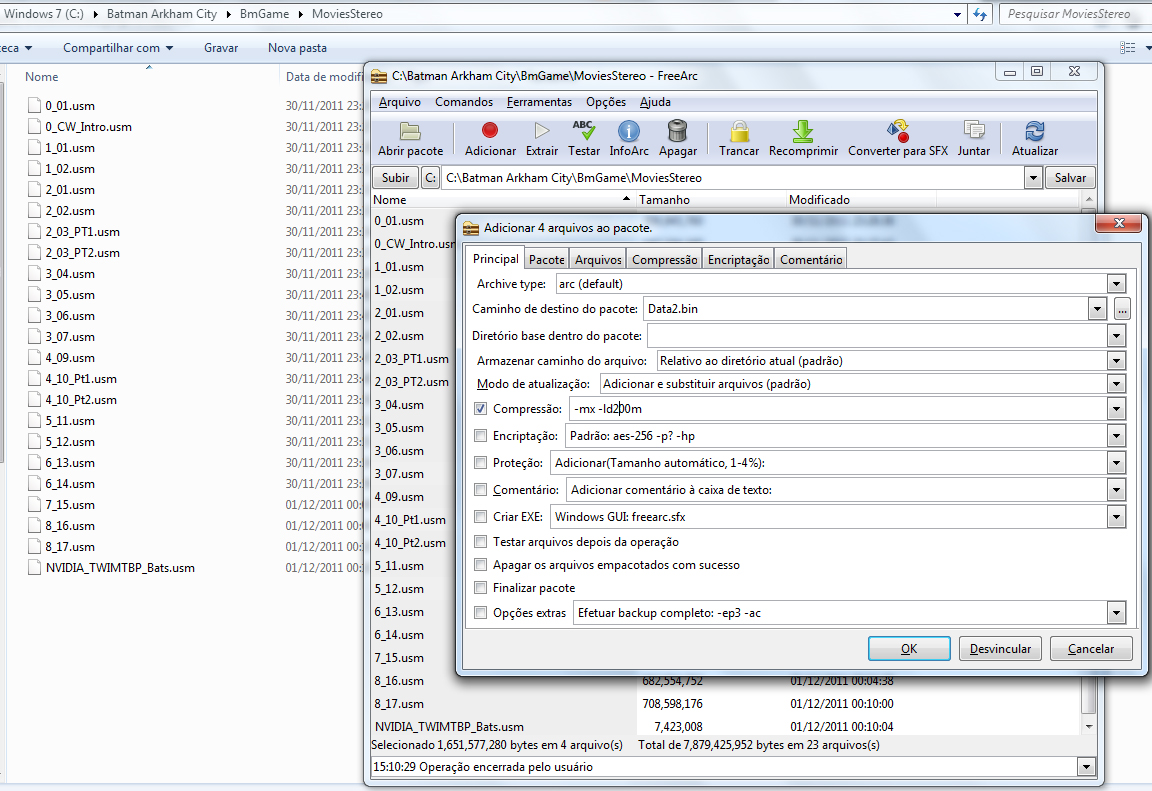Click file icon of 0_01.usm in Explorer
The width and height of the screenshot is (1152, 791).
34,105
